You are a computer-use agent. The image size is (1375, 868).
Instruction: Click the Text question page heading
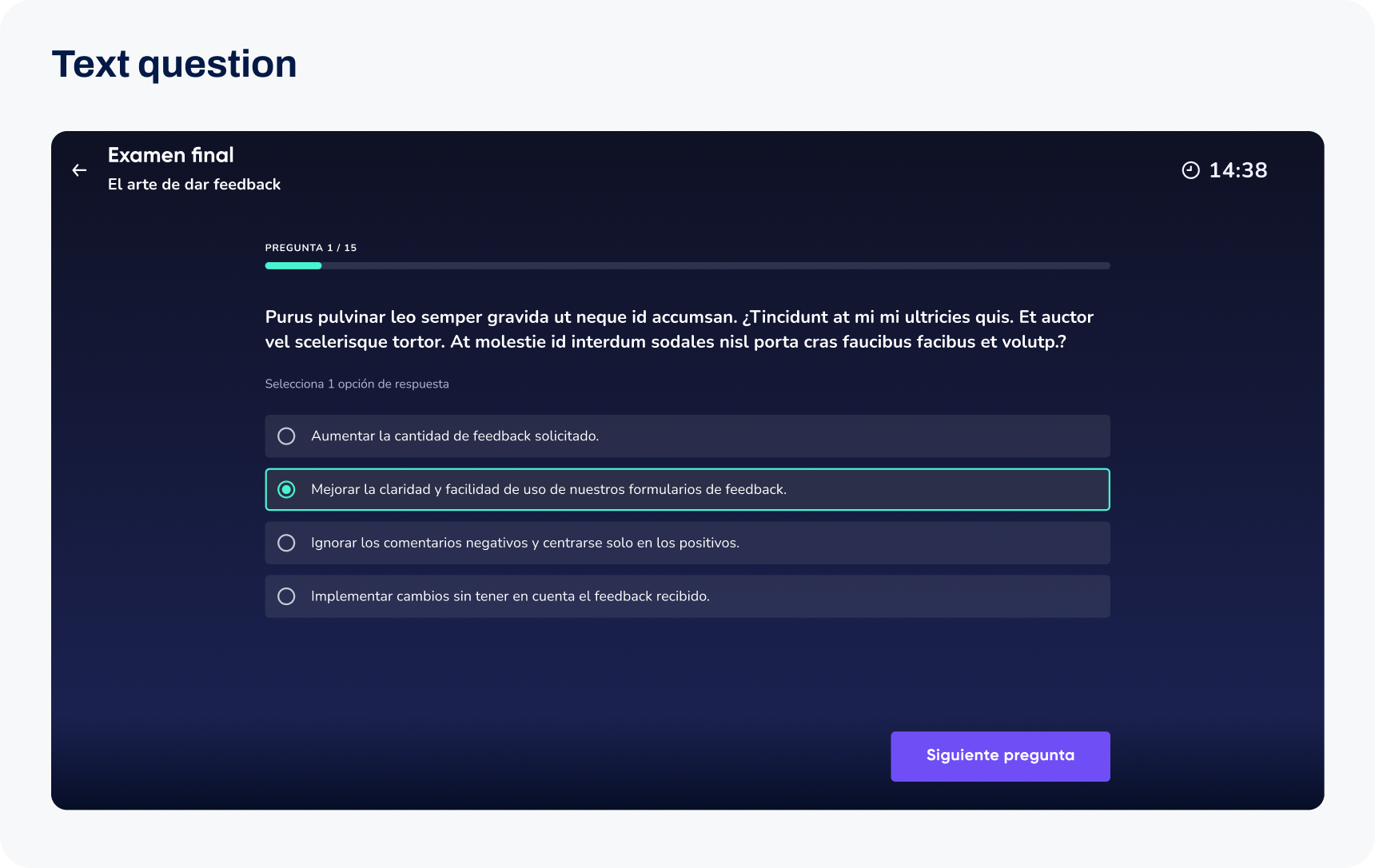pos(174,64)
